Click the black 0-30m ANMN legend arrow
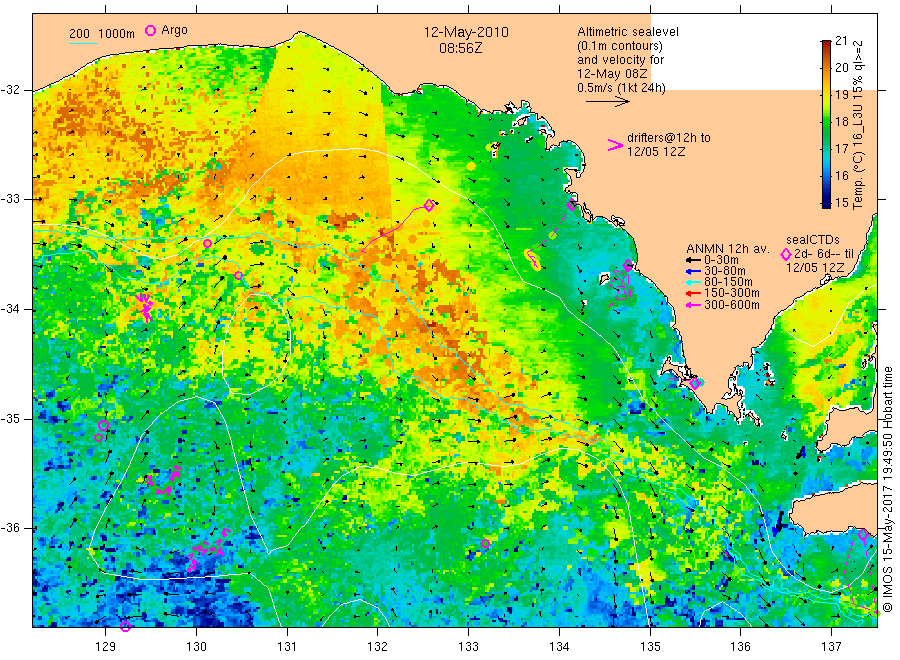This screenshot has height=660, width=900. (x=693, y=261)
